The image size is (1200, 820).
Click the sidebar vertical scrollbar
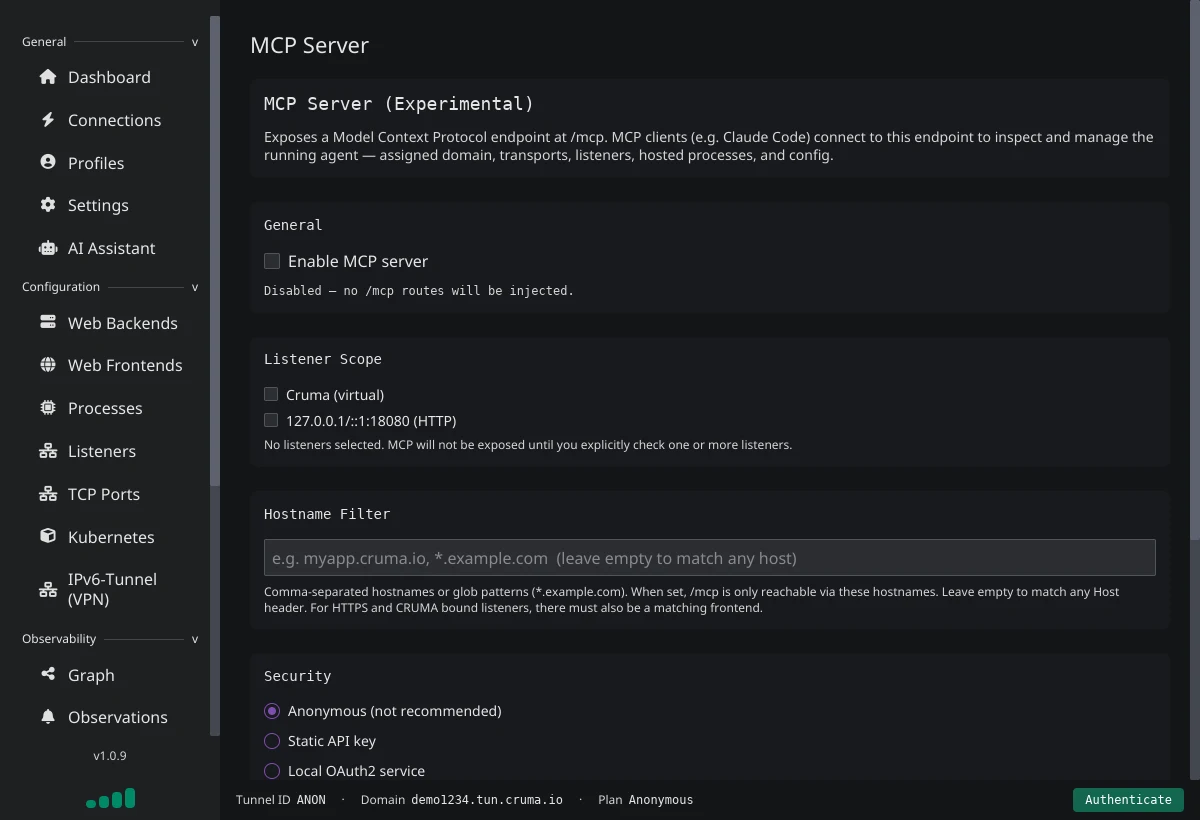pos(215,252)
